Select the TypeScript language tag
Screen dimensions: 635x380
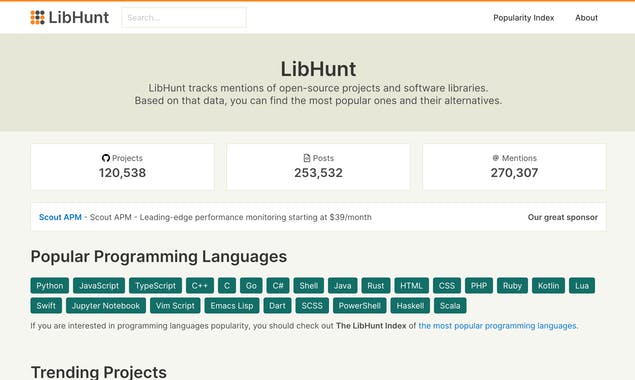click(x=156, y=286)
